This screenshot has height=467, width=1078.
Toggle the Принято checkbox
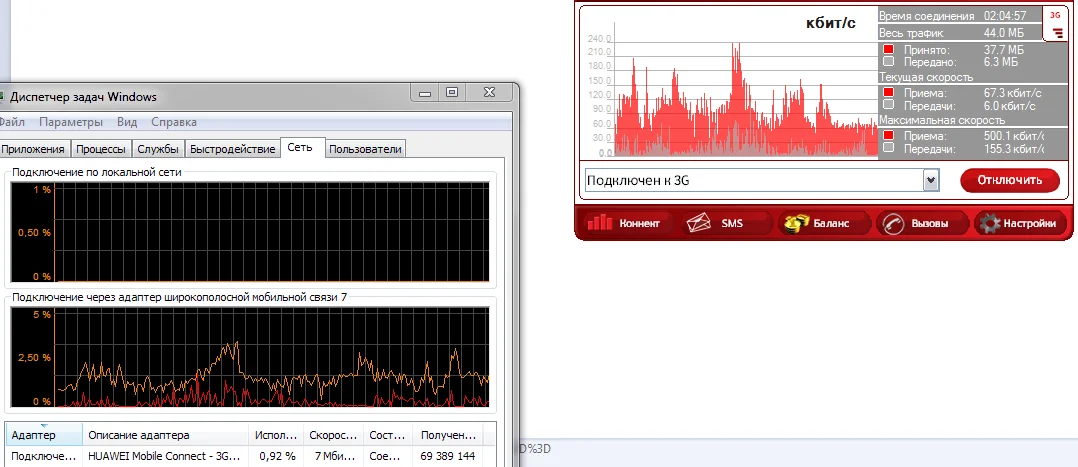(888, 50)
